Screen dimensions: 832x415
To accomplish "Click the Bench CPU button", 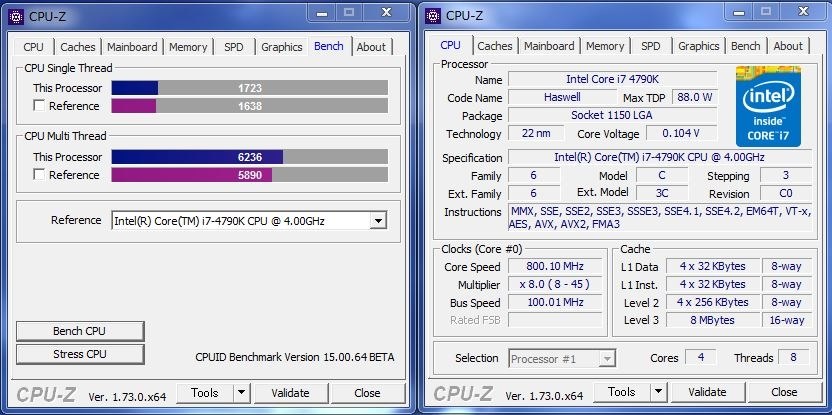I will tap(80, 331).
